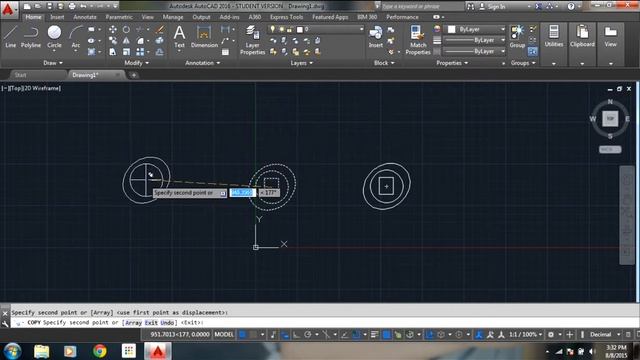Select the Text tool
The image size is (640, 360).
(179, 37)
